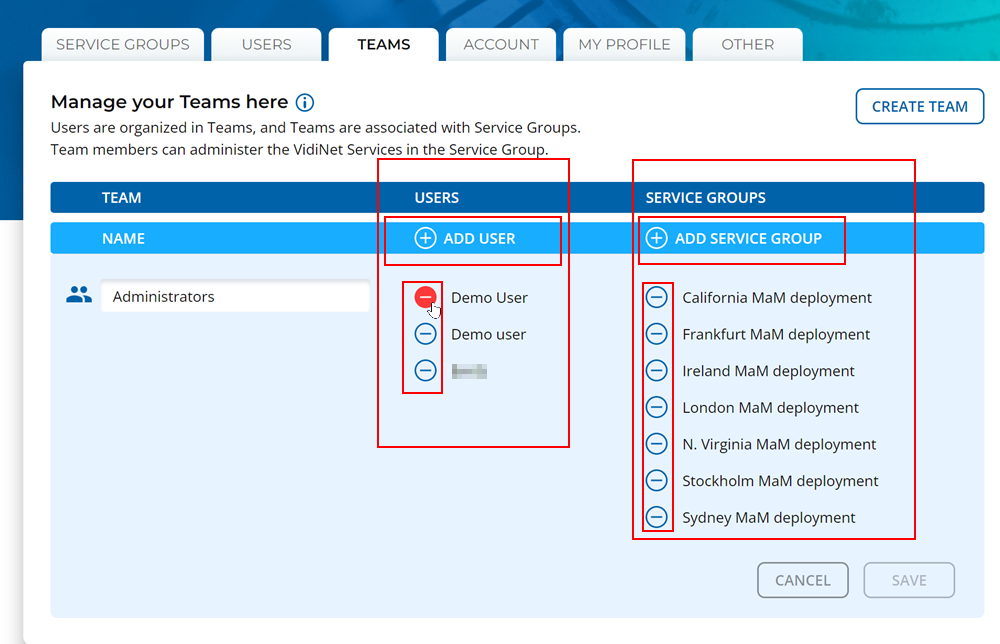Go to the Account tab
1000x644 pixels.
[501, 45]
